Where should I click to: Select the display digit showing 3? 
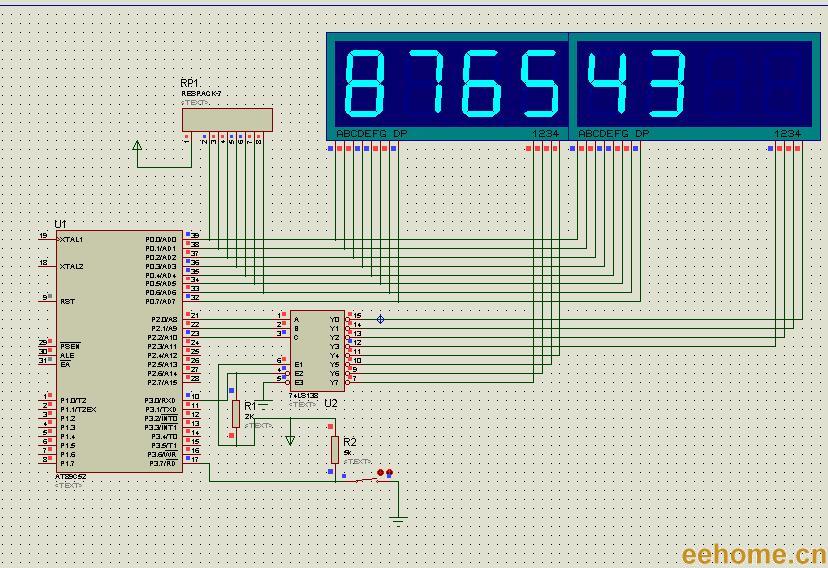pos(666,83)
